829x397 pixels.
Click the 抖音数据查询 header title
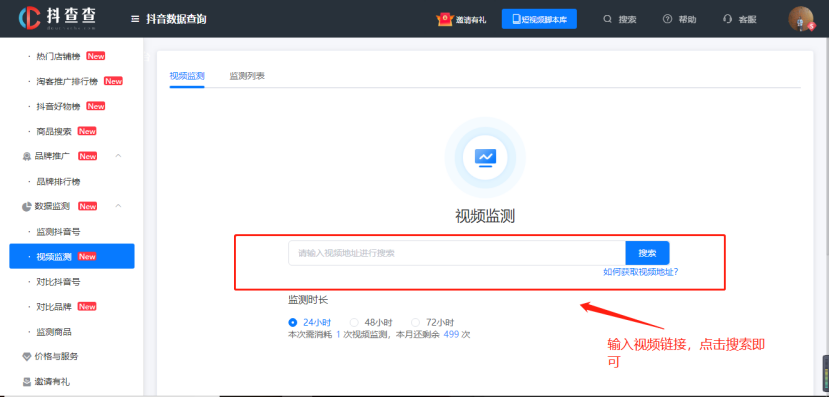tap(176, 20)
